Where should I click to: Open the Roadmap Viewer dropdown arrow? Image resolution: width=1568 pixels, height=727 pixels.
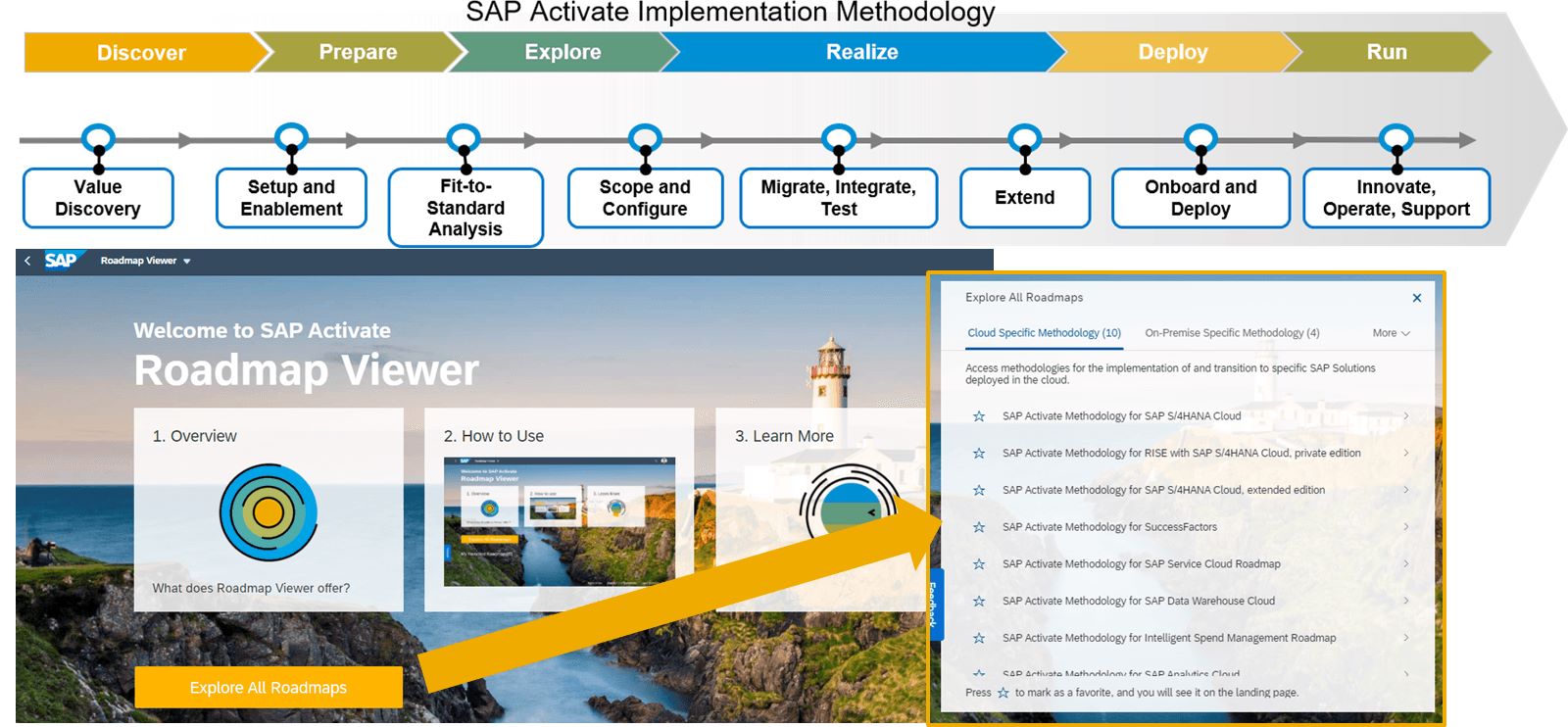pyautogui.click(x=187, y=262)
